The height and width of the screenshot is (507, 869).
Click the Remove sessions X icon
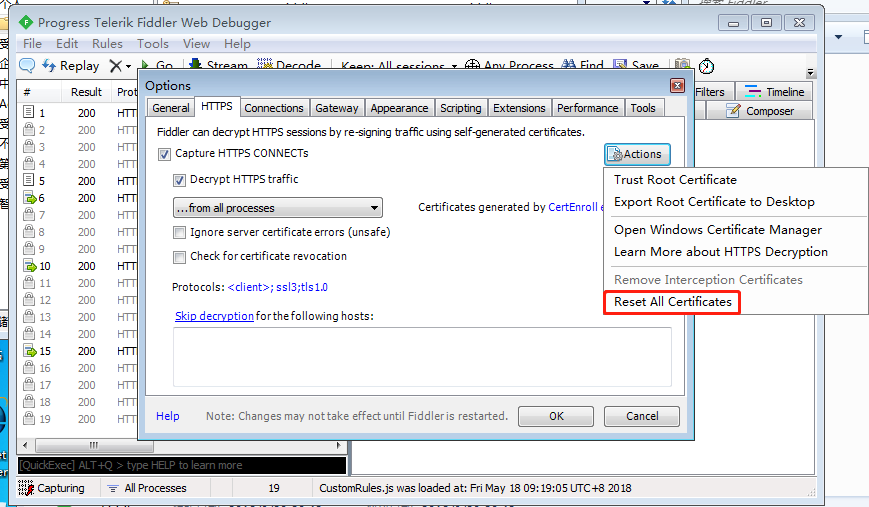pos(115,66)
